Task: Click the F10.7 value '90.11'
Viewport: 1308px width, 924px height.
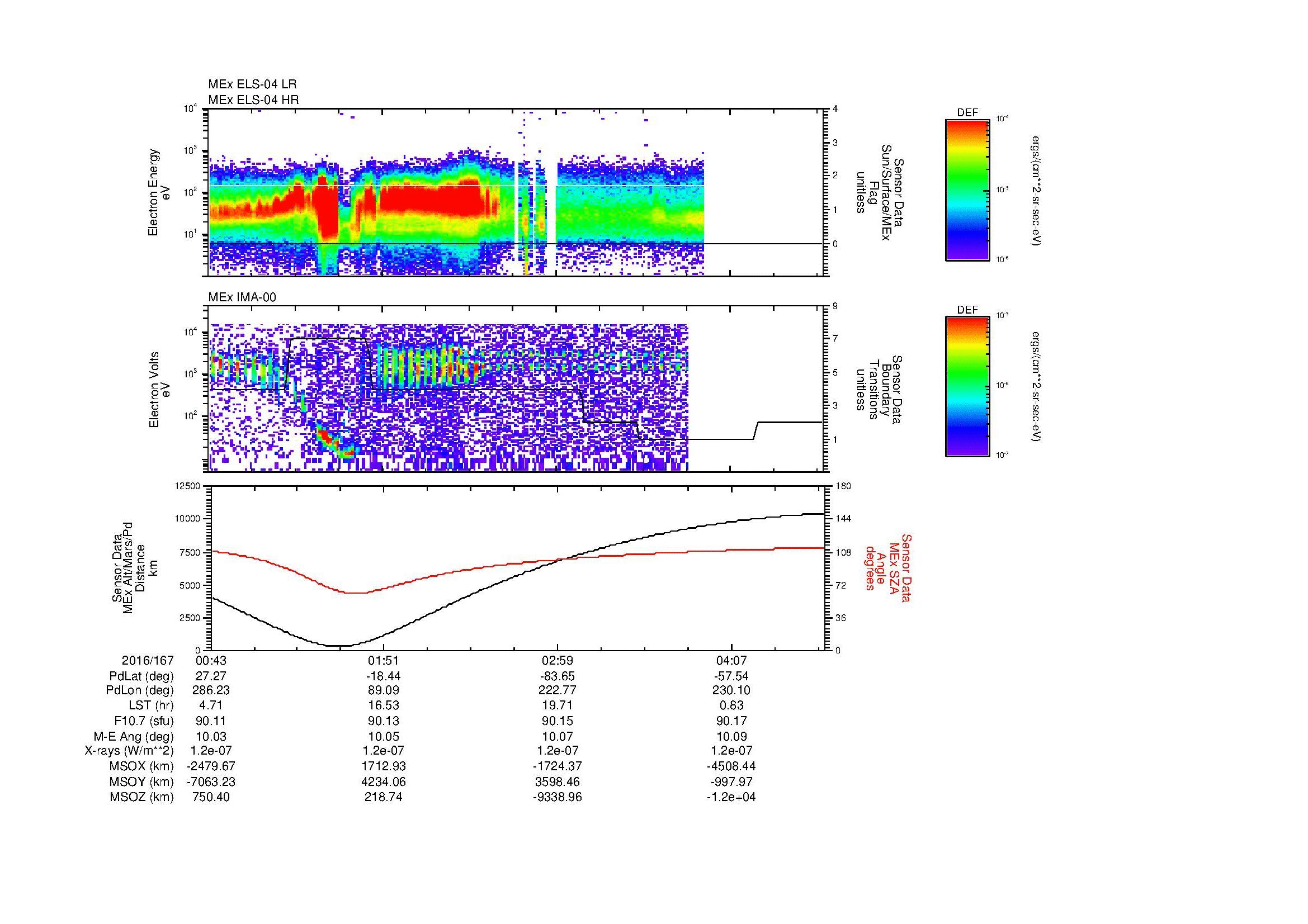Action: [x=211, y=721]
